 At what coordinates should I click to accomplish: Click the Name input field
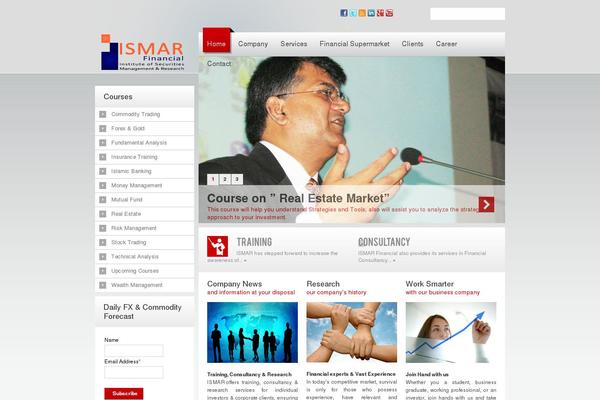point(134,350)
